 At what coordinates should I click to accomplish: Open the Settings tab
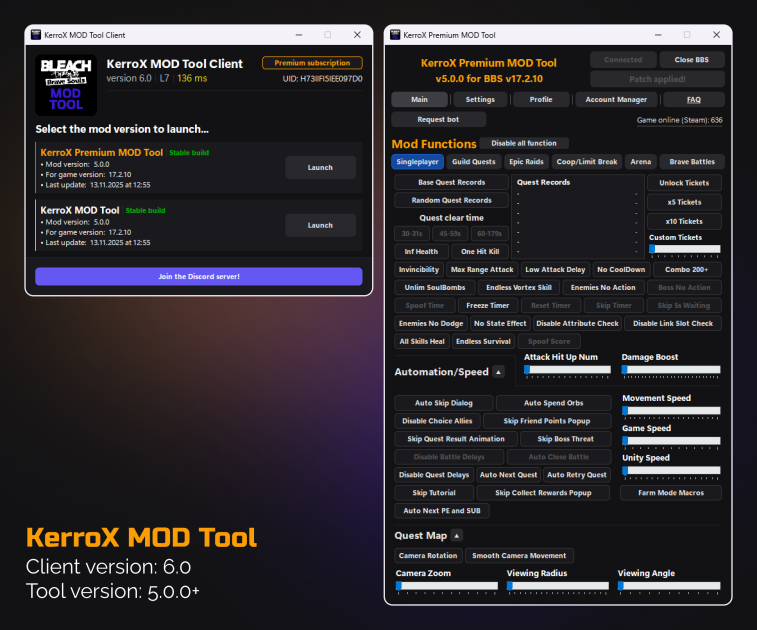pos(480,99)
